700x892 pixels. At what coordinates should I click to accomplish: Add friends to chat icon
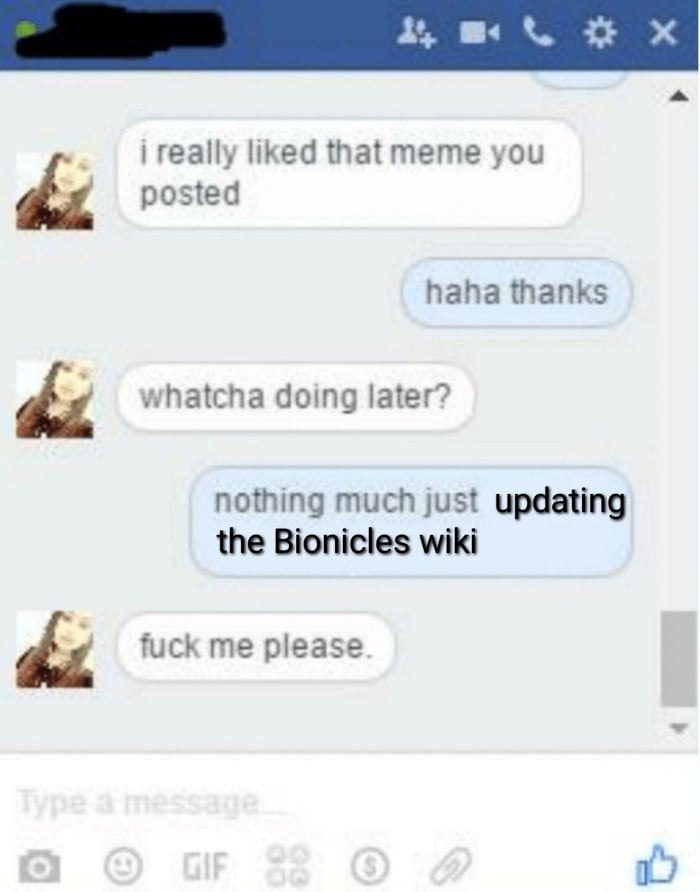pos(415,33)
